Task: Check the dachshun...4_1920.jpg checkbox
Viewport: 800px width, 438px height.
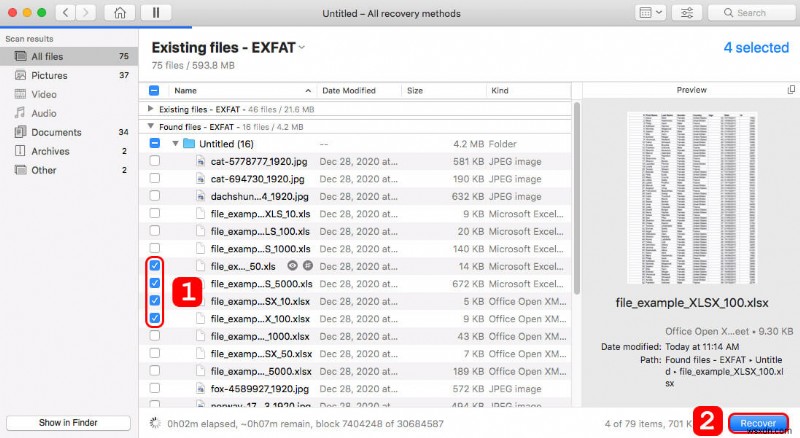Action: pyautogui.click(x=155, y=196)
